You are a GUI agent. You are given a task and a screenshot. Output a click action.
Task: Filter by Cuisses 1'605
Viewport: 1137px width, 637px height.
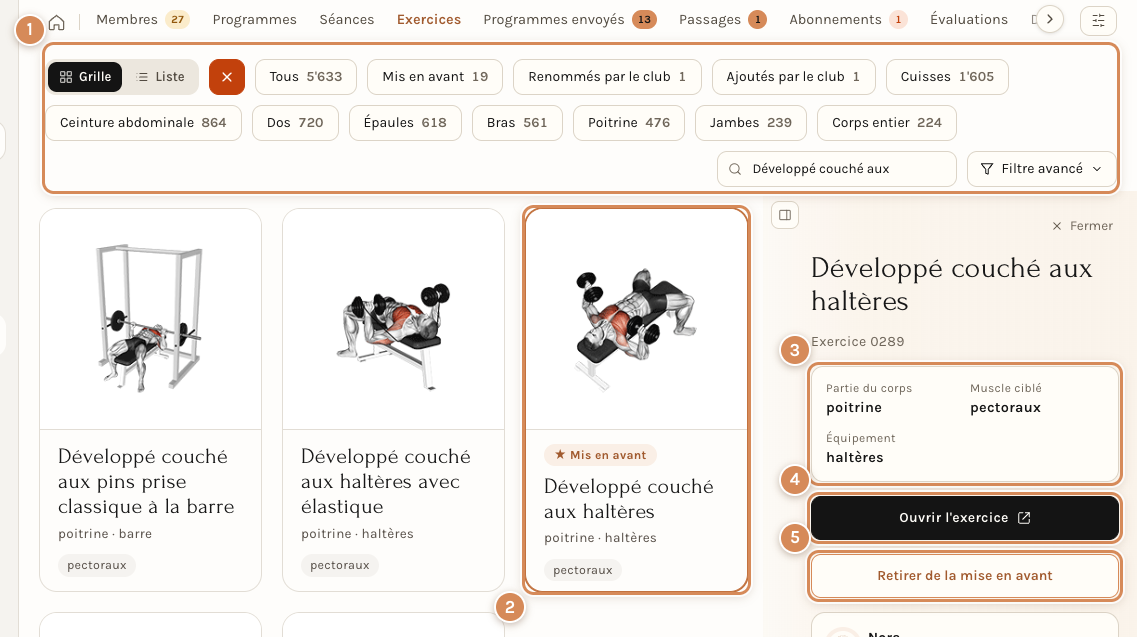947,77
